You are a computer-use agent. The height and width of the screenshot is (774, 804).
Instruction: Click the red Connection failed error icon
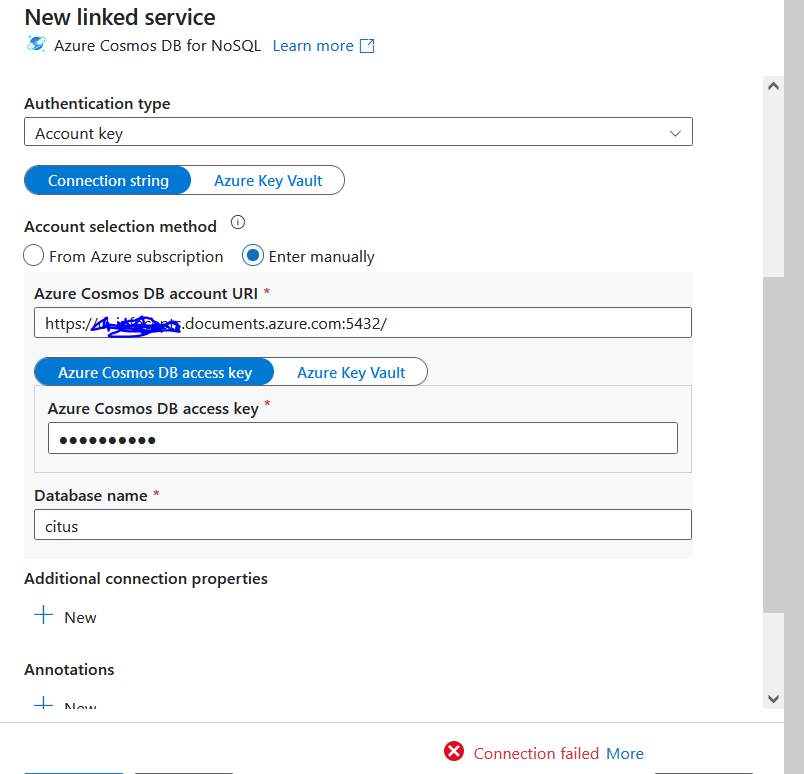click(x=454, y=752)
